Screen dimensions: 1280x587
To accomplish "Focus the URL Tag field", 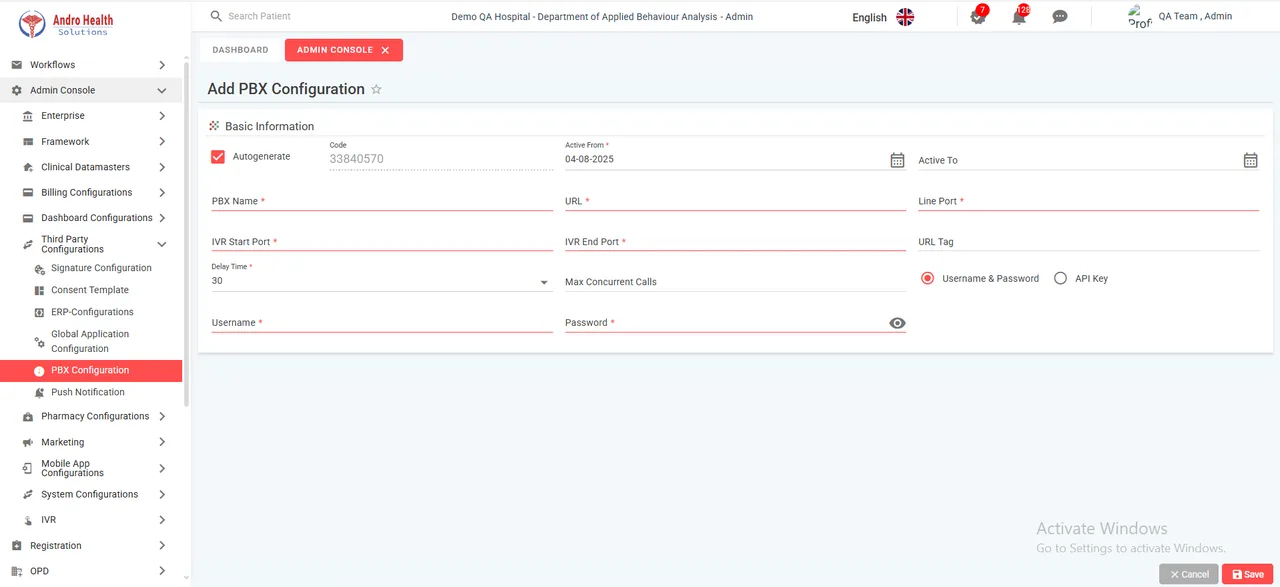I will pyautogui.click(x=1088, y=242).
